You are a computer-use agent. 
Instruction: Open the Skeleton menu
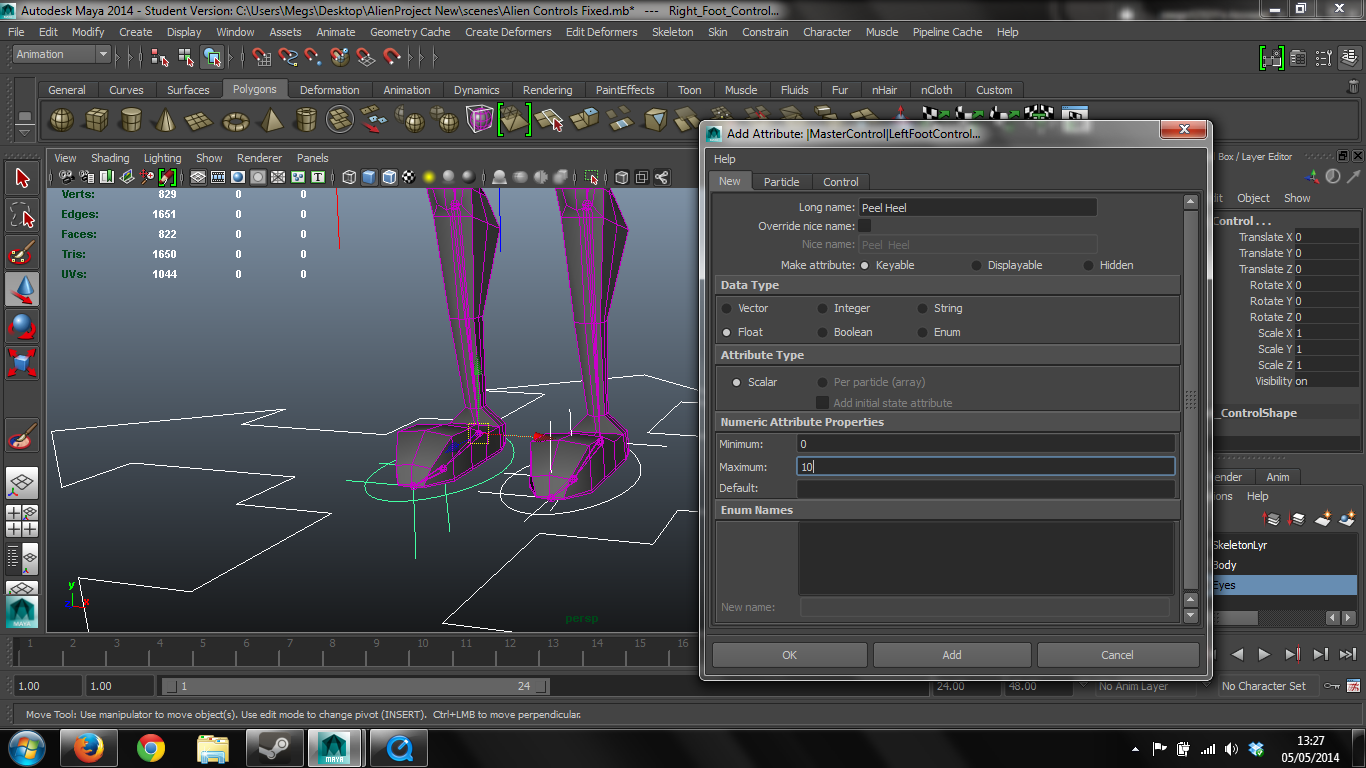672,31
